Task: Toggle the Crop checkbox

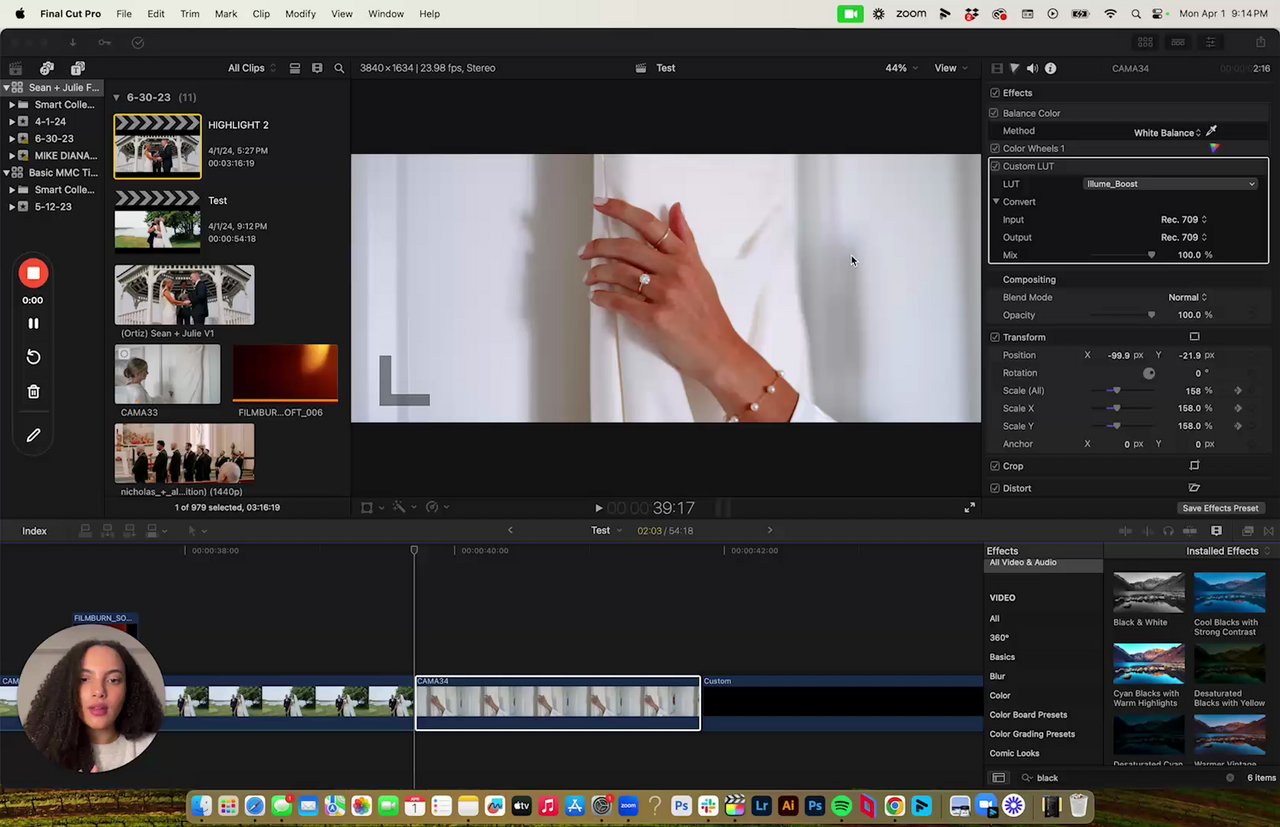Action: point(994,466)
